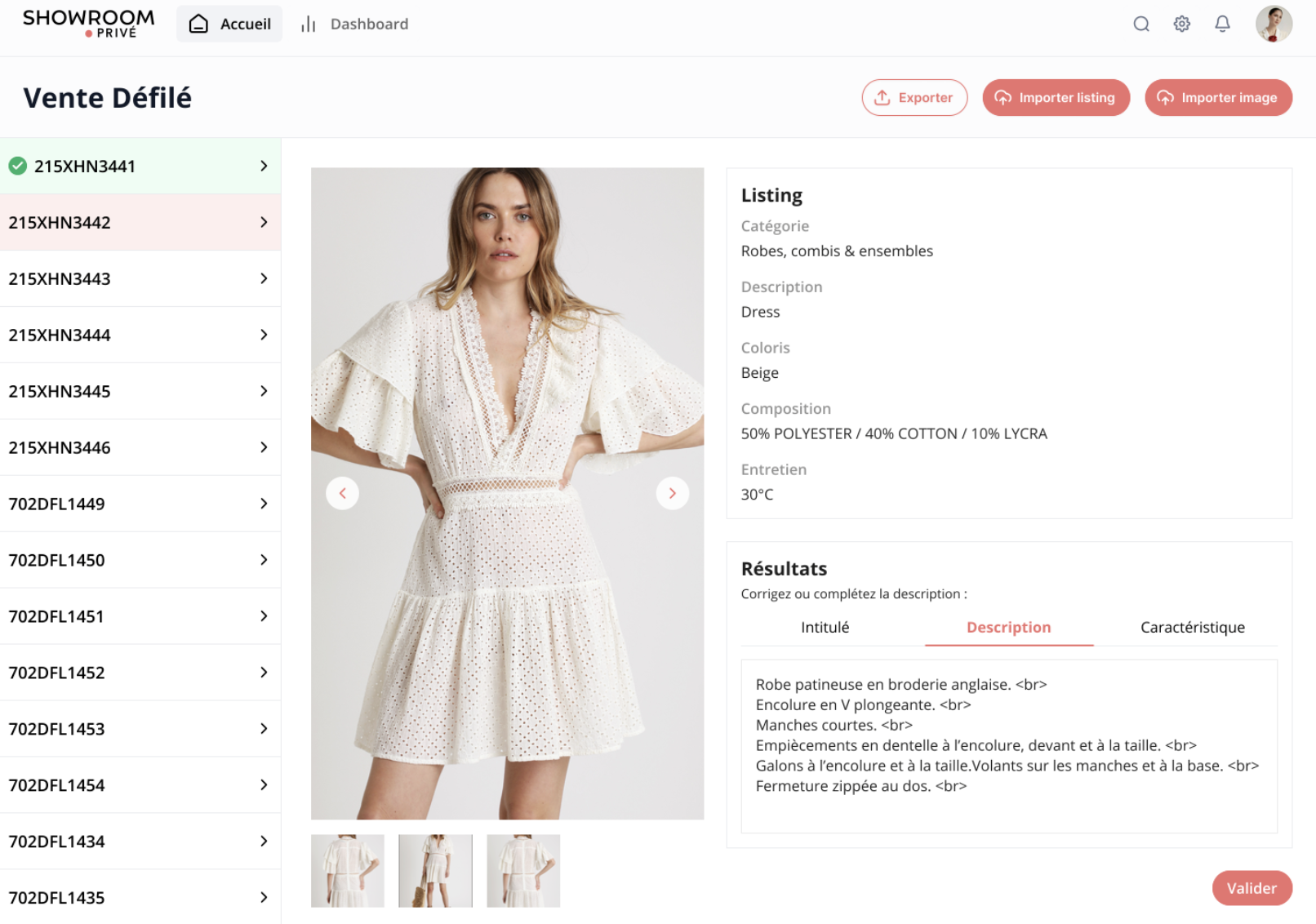Expand item 702DFL1453 chevron

point(264,729)
